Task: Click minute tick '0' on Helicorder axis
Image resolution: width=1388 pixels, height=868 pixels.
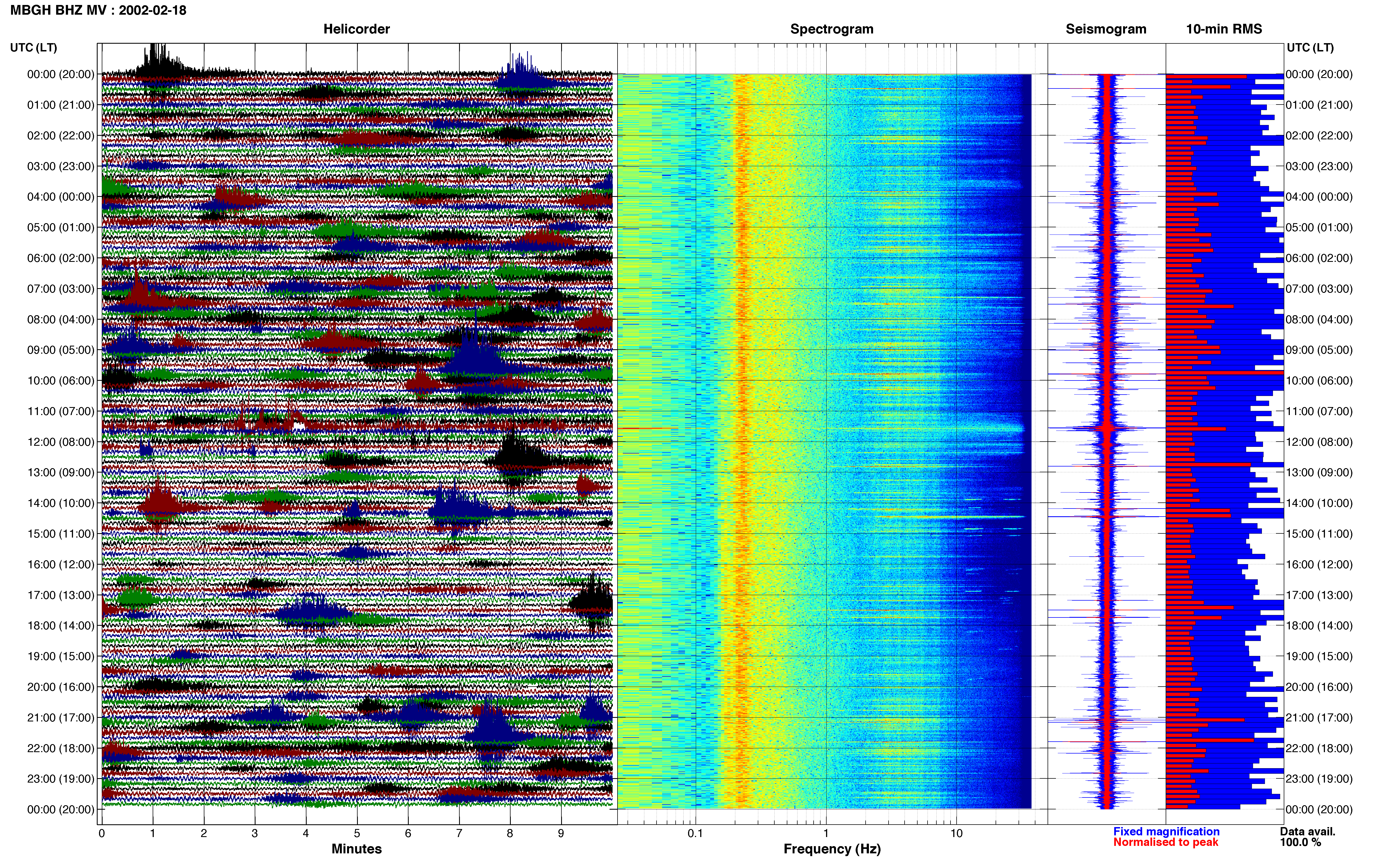Action: 101,833
